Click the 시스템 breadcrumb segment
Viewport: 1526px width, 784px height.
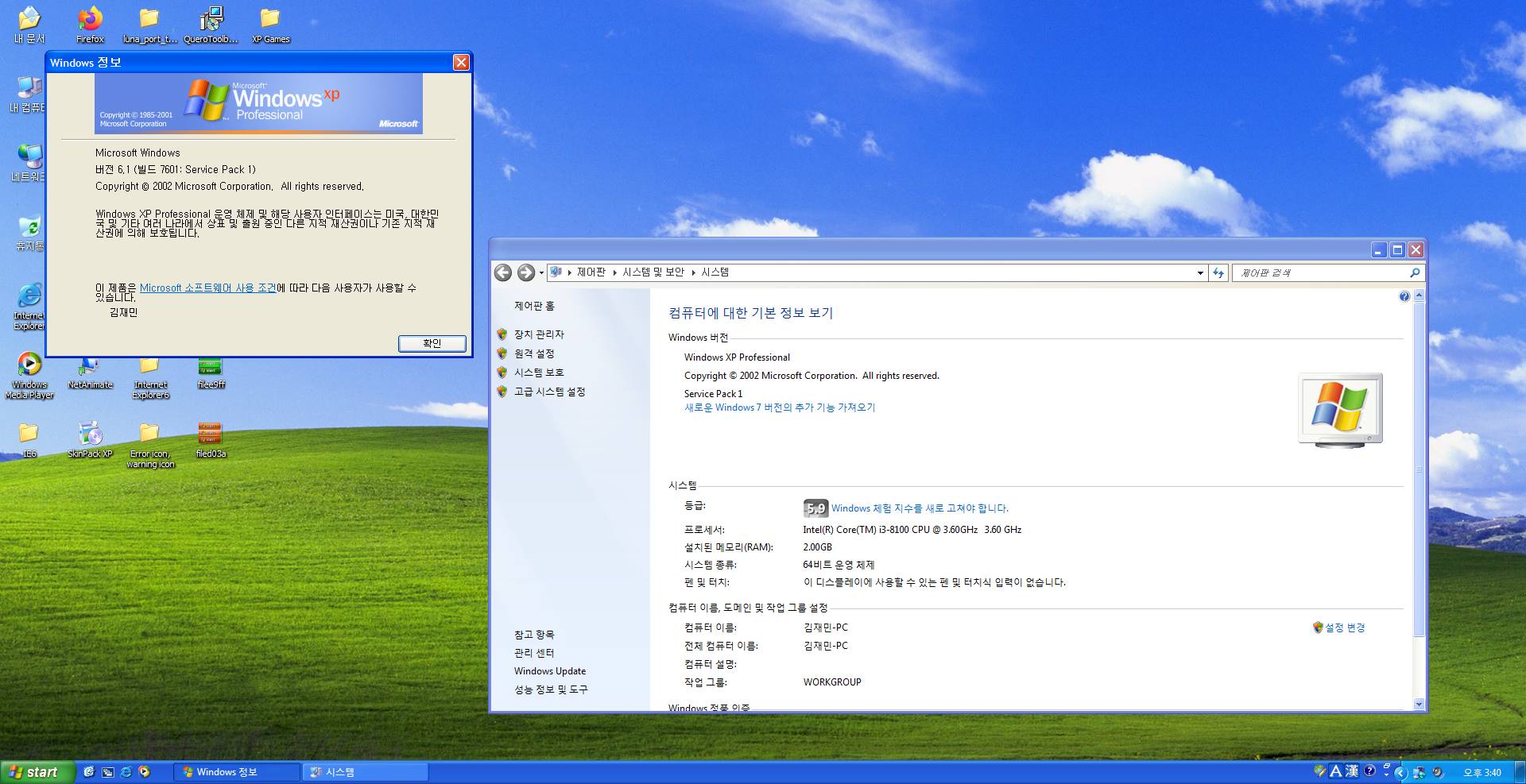pos(715,272)
